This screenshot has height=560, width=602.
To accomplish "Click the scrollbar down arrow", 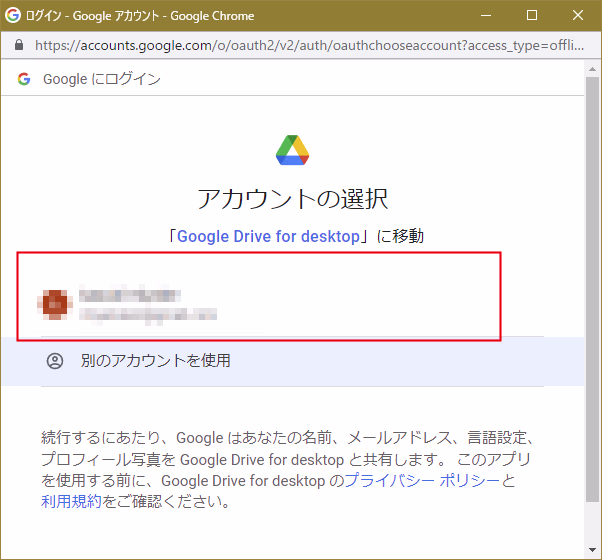I will pyautogui.click(x=592, y=550).
